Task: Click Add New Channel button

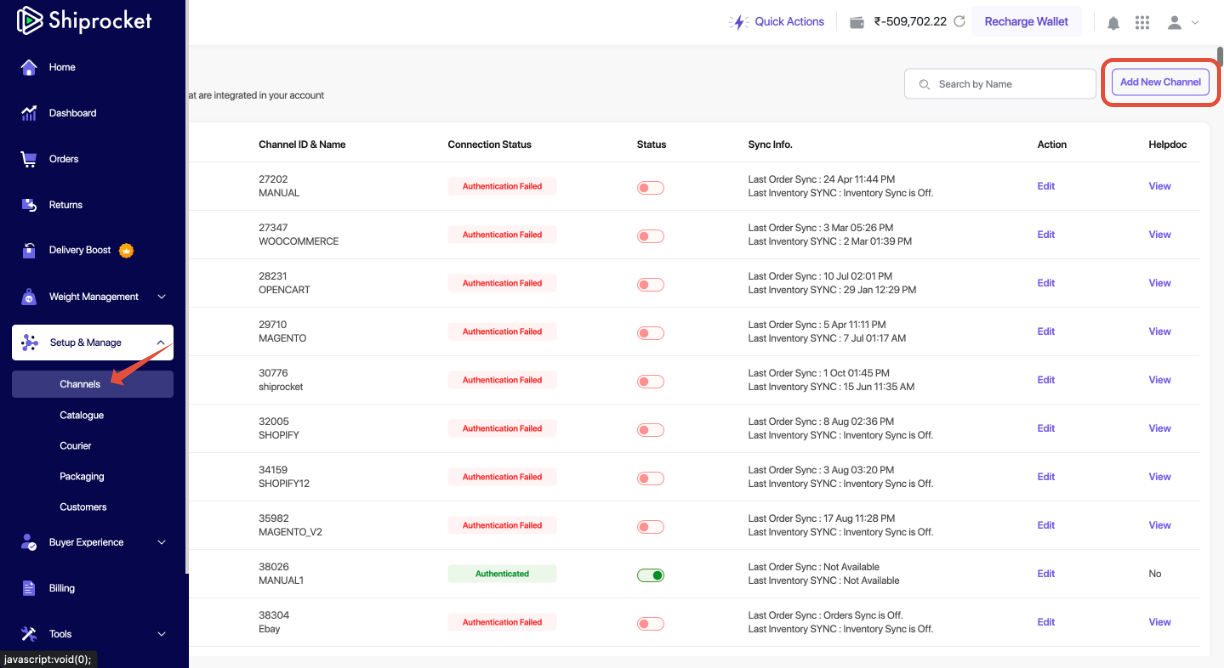Action: [1160, 82]
